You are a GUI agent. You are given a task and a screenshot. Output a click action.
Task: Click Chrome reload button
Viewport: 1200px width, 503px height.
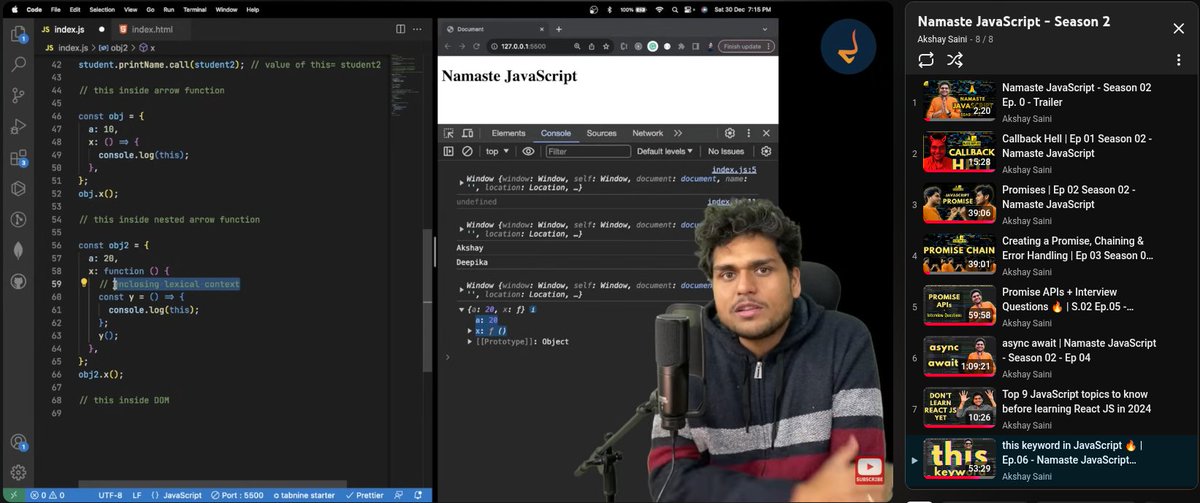[x=476, y=46]
